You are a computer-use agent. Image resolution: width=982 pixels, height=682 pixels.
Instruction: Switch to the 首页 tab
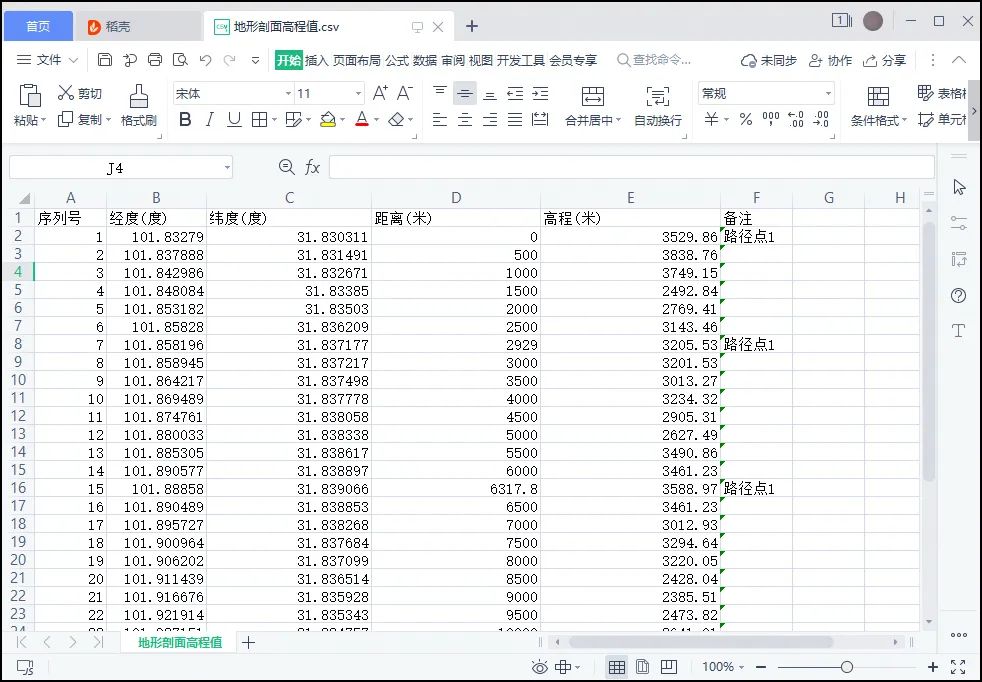[x=38, y=26]
